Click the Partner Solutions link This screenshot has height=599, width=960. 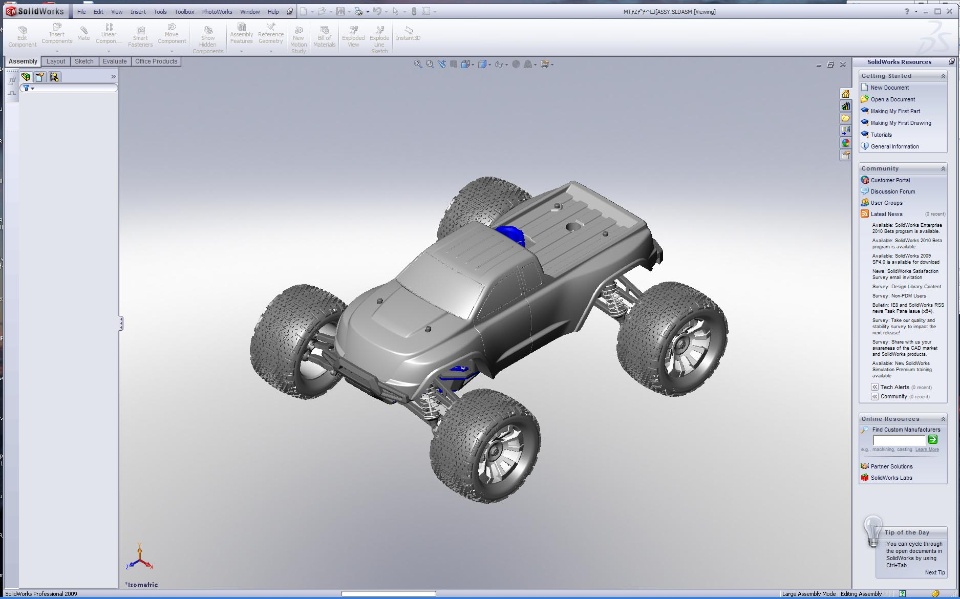[x=891, y=466]
